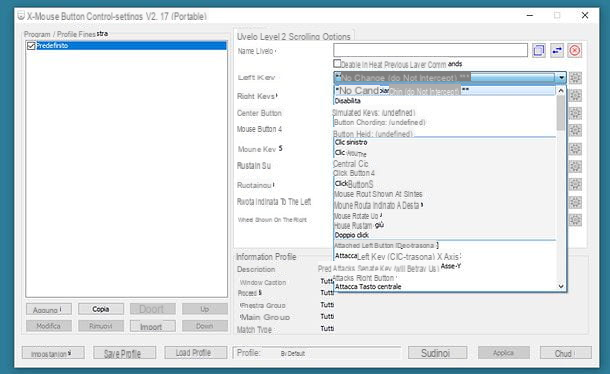This screenshot has height=374, width=610.
Task: Open gear settings for Rustain Su row
Action: click(x=575, y=167)
